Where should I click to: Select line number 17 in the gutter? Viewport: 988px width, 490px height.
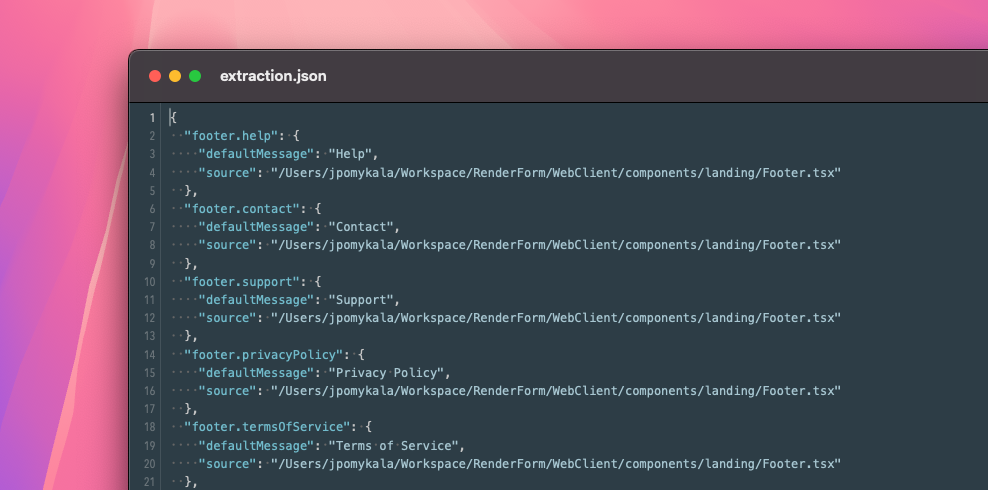coord(149,409)
